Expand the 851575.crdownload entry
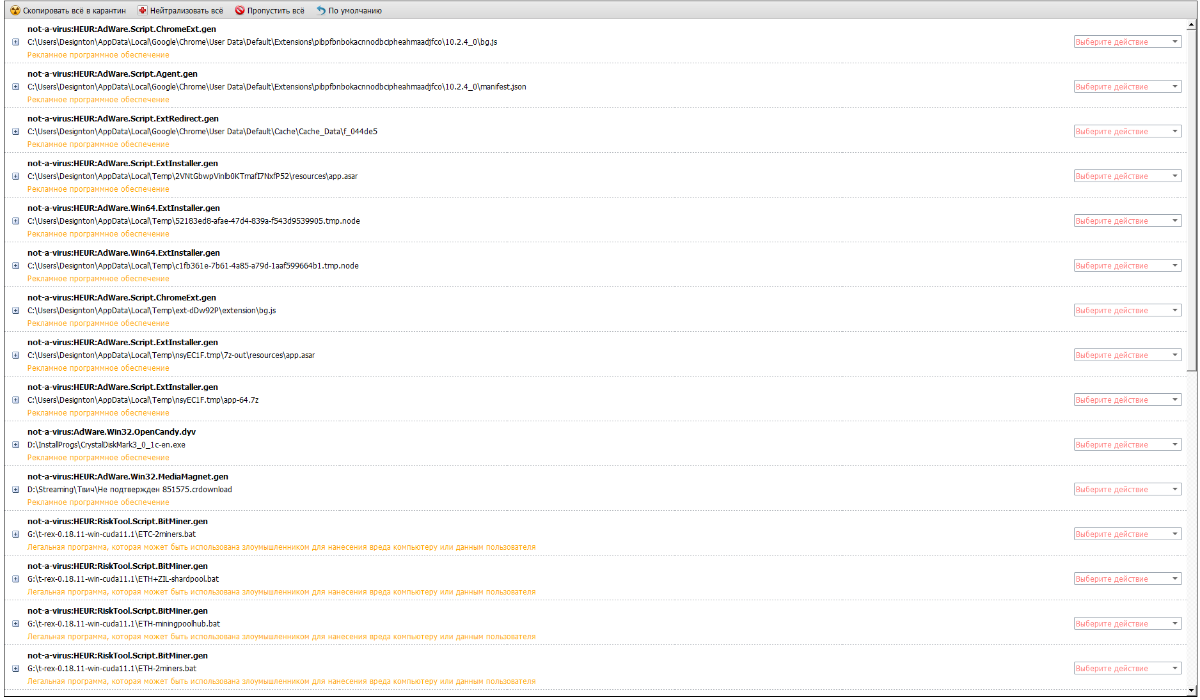The height and width of the screenshot is (700, 1200). coord(15,489)
